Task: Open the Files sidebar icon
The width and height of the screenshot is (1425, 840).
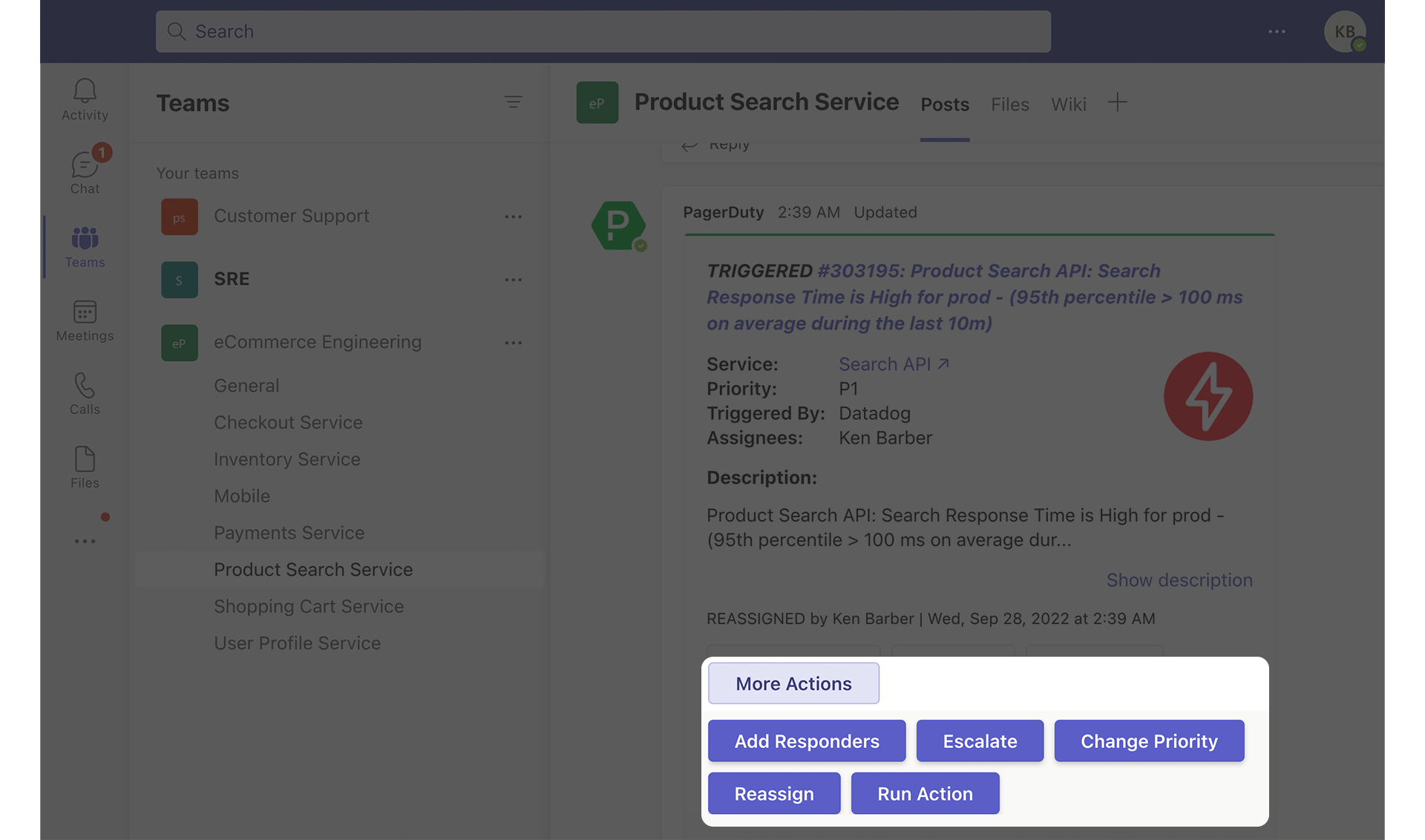Action: pyautogui.click(x=85, y=467)
